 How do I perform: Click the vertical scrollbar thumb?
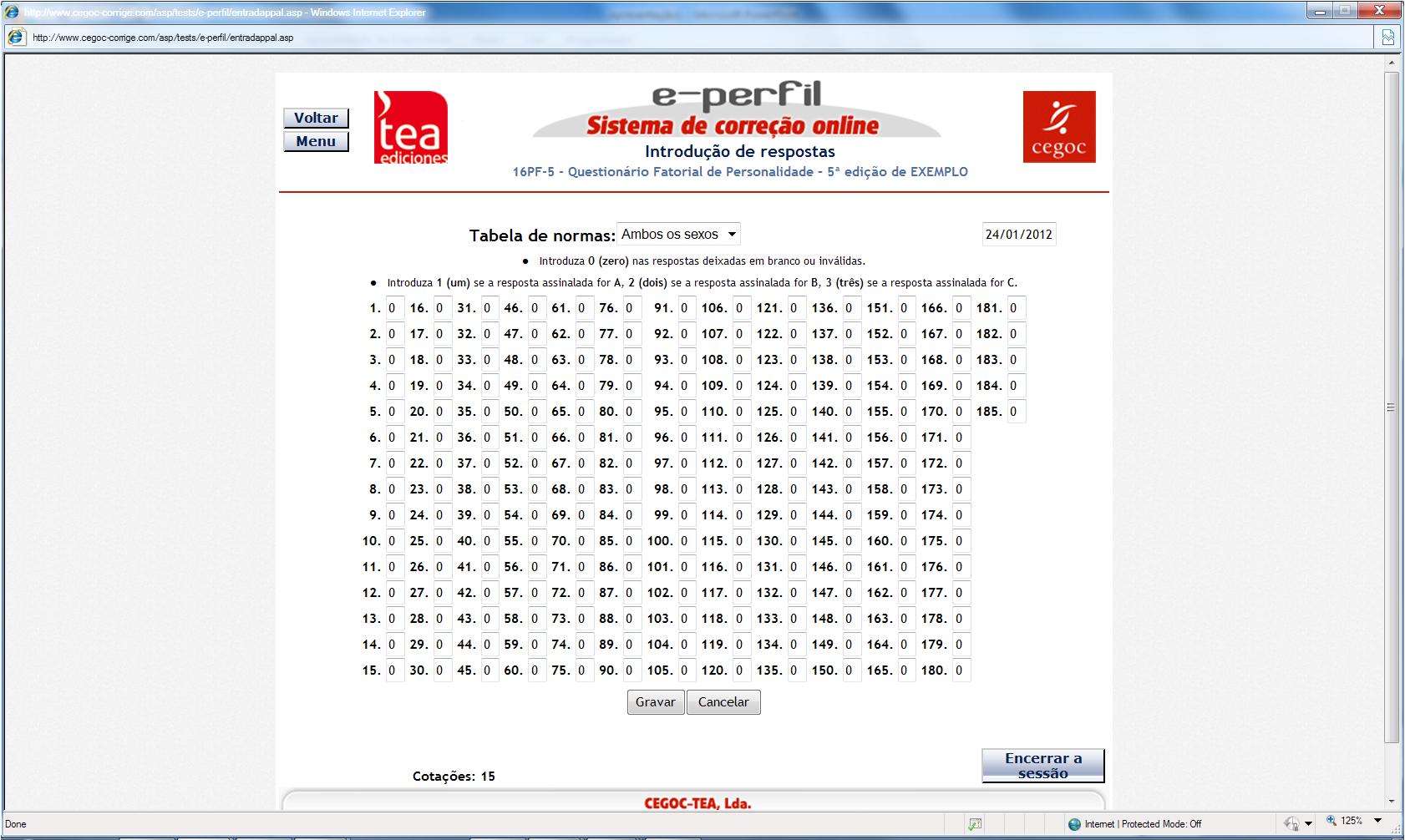[x=1391, y=407]
